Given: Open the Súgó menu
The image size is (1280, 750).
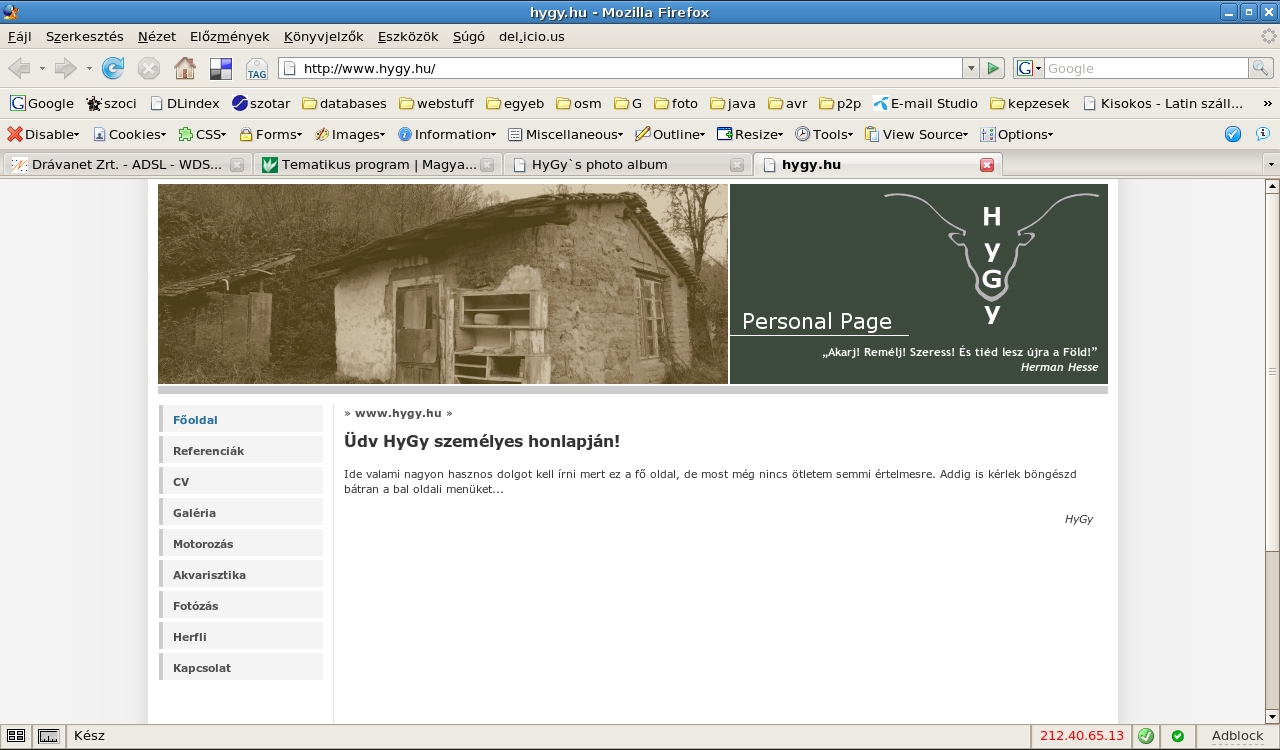Looking at the screenshot, I should click(469, 36).
